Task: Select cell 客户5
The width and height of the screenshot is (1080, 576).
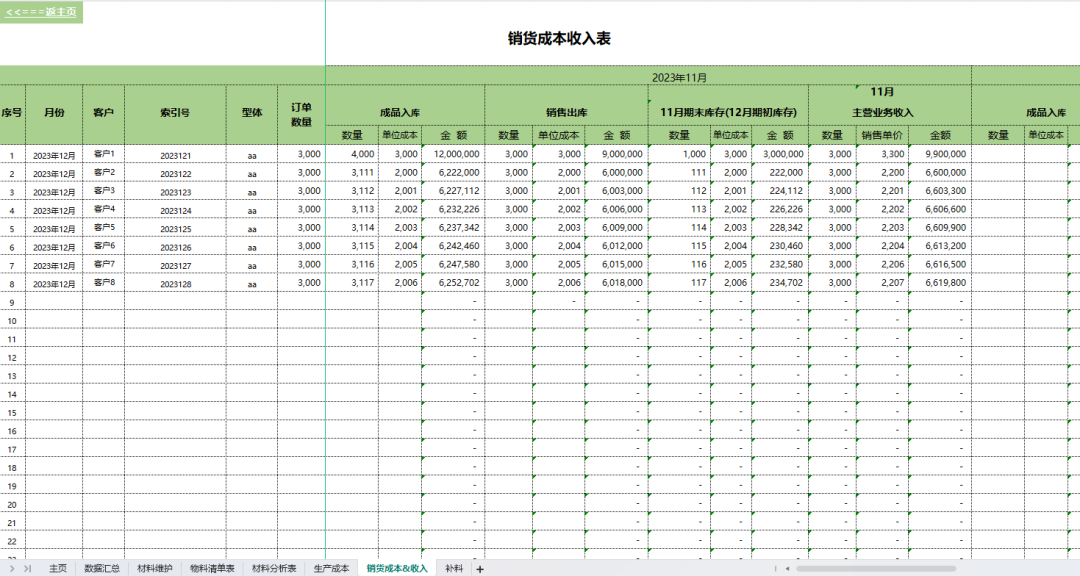Action: click(x=104, y=227)
